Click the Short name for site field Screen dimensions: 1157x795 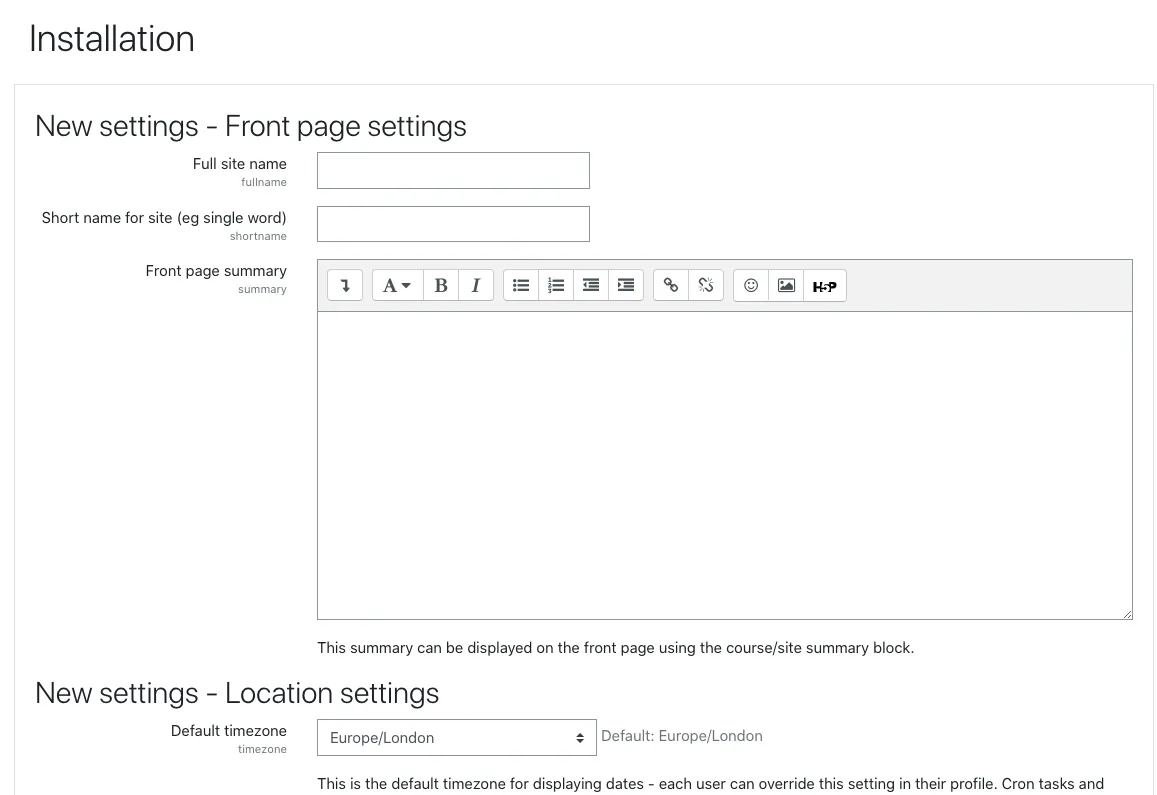coord(453,224)
